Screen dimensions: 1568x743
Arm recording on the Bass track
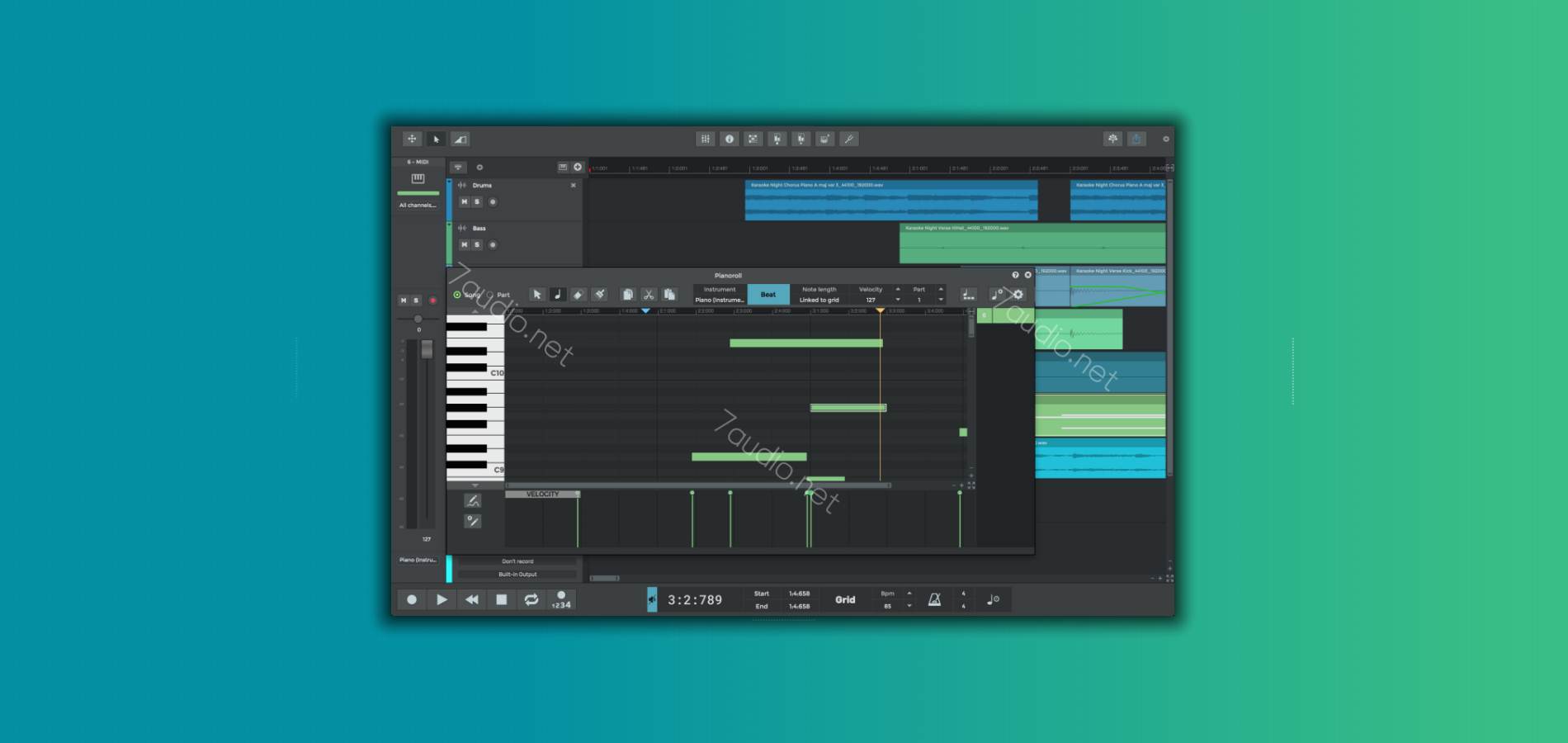tap(493, 244)
